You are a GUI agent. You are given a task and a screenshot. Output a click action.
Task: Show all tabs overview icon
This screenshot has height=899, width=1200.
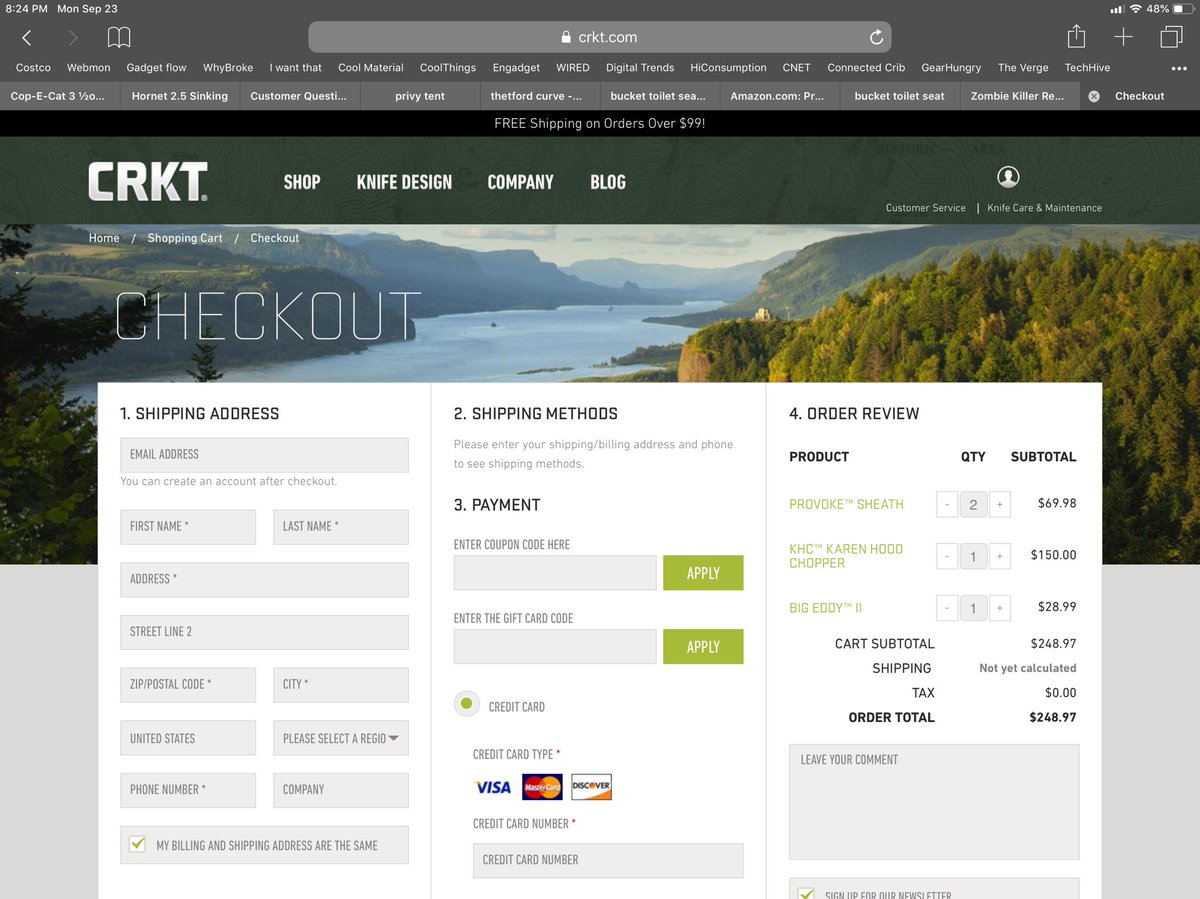[x=1171, y=38]
